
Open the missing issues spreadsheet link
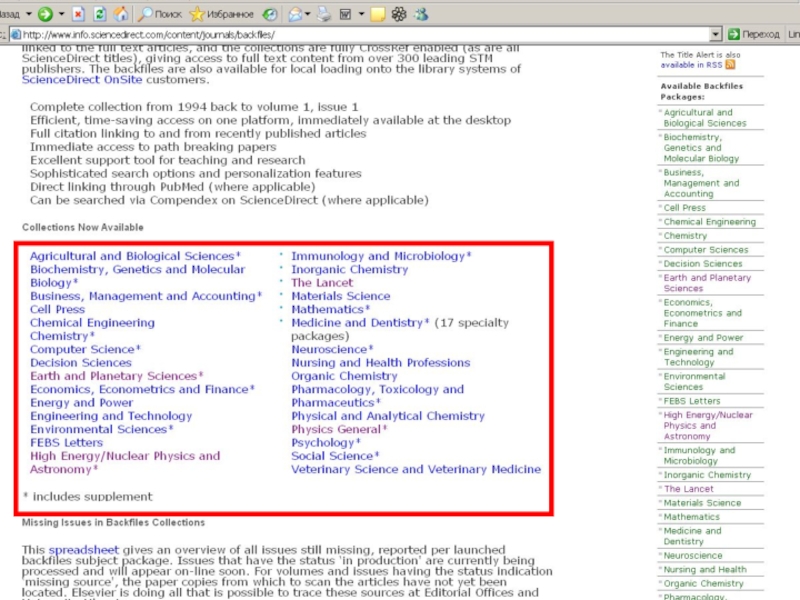click(83, 550)
